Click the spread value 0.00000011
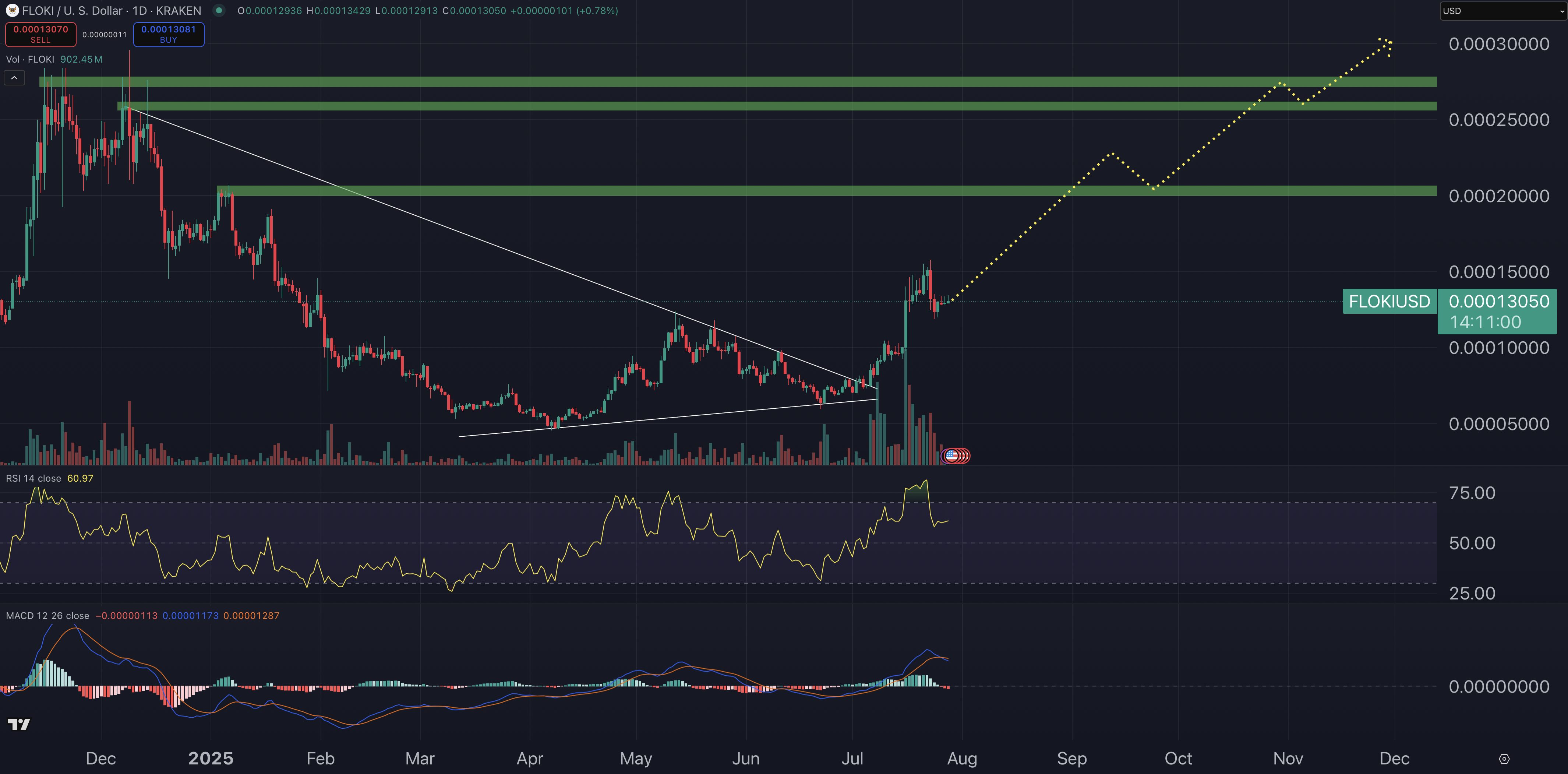The height and width of the screenshot is (774, 1568). [x=105, y=35]
